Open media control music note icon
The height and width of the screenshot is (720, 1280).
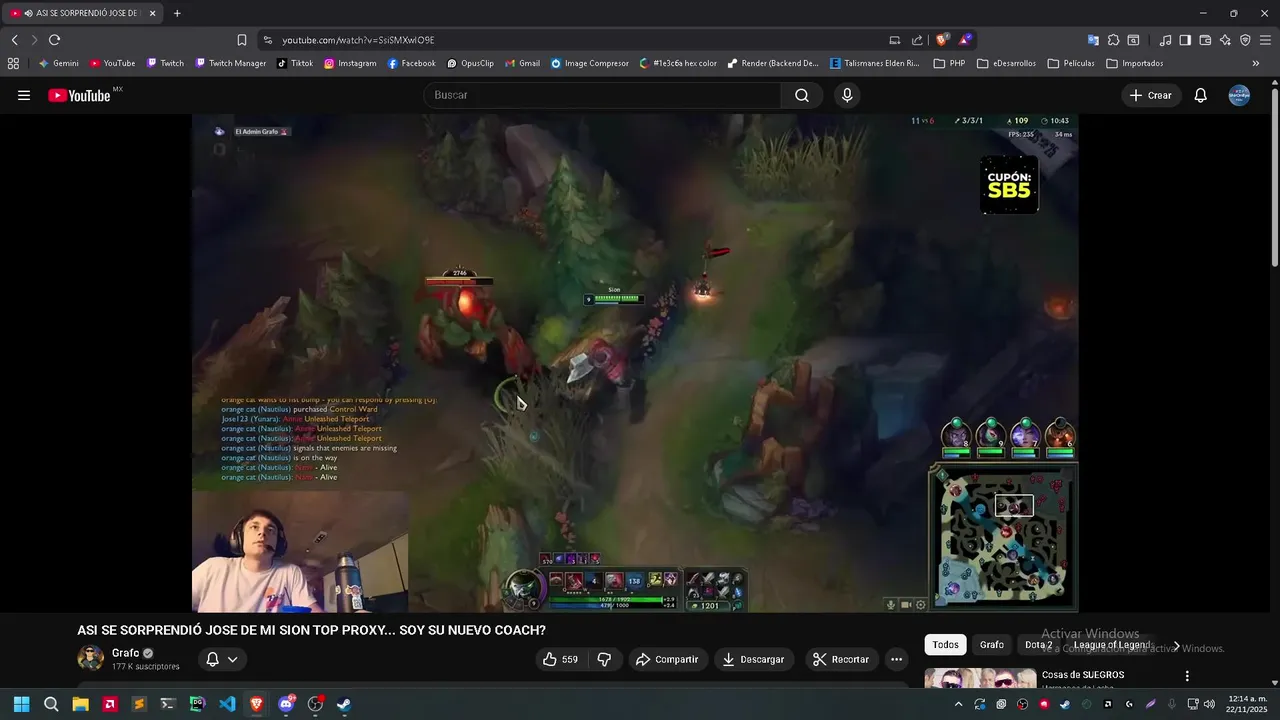pos(1165,40)
